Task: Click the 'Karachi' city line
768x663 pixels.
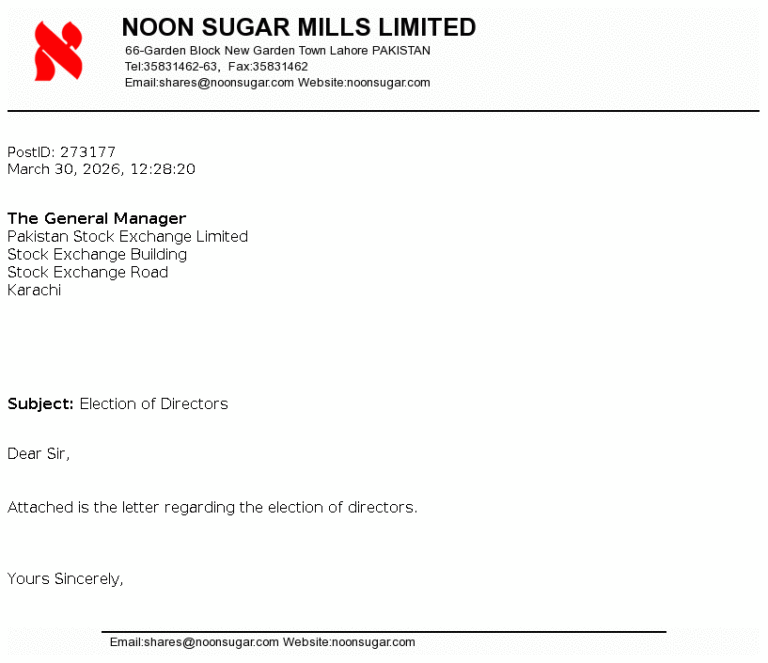Action: click(x=34, y=290)
